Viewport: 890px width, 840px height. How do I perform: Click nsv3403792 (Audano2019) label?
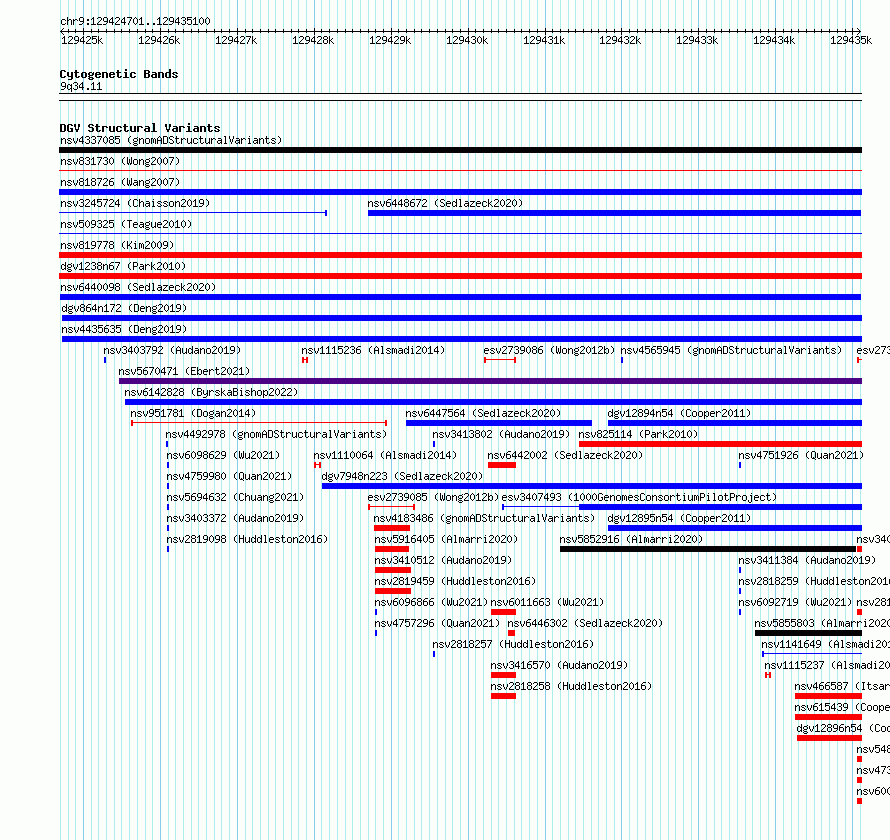click(172, 350)
